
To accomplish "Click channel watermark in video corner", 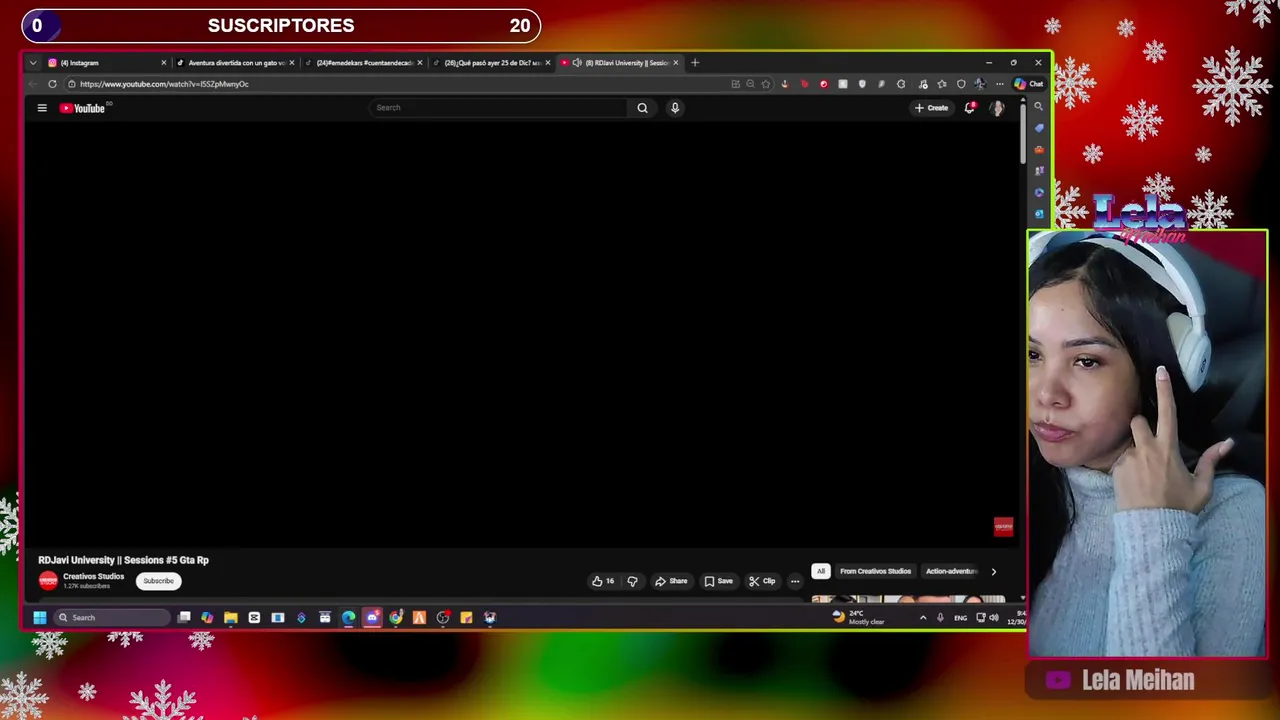I will tap(1003, 527).
